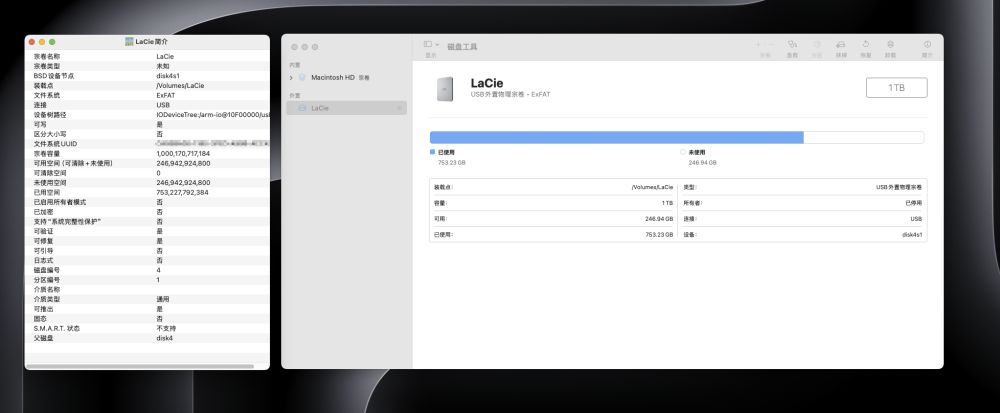
Task: Click the add volume plus icon
Action: [758, 45]
